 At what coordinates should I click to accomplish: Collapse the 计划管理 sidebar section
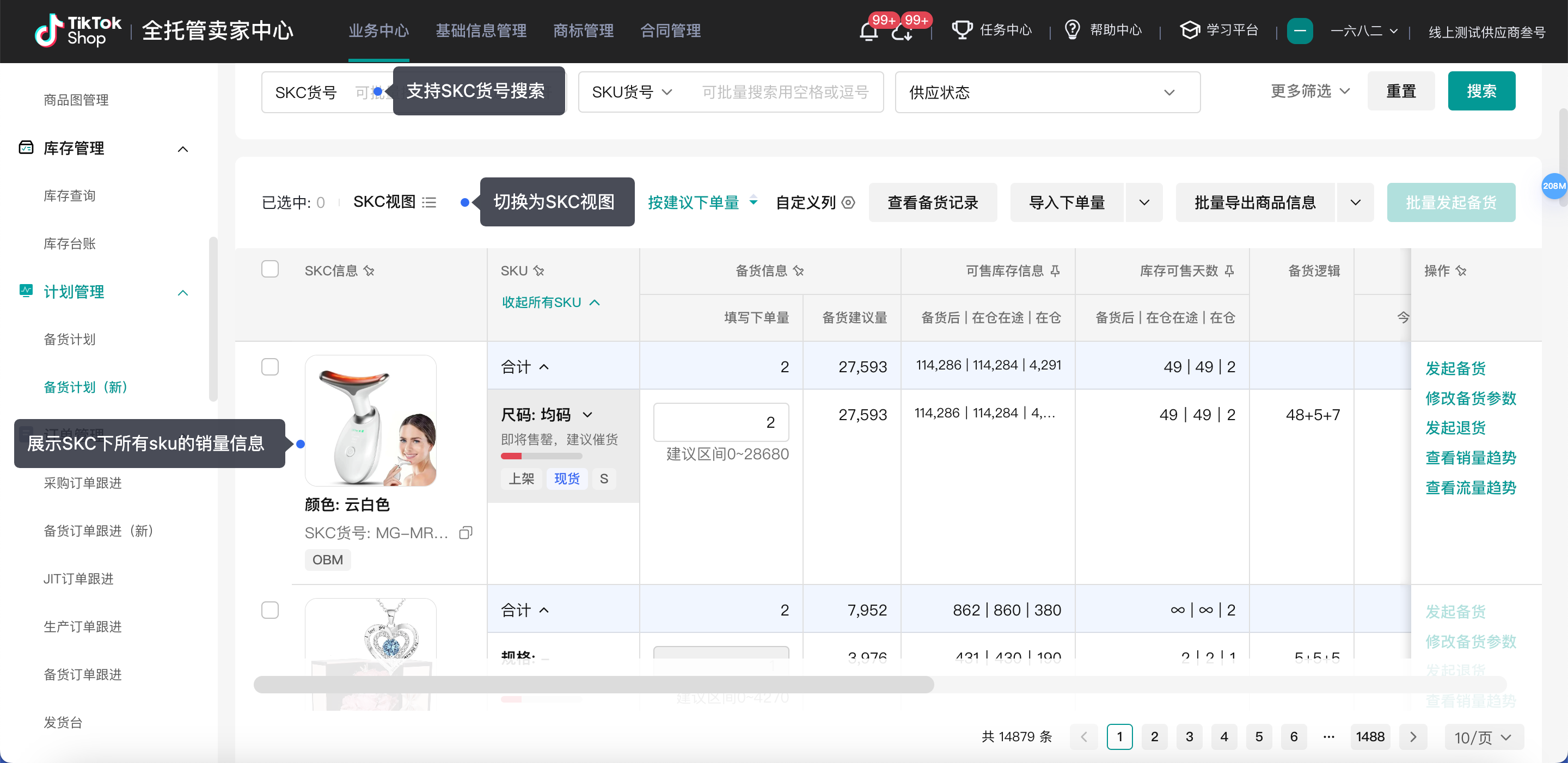click(x=182, y=293)
